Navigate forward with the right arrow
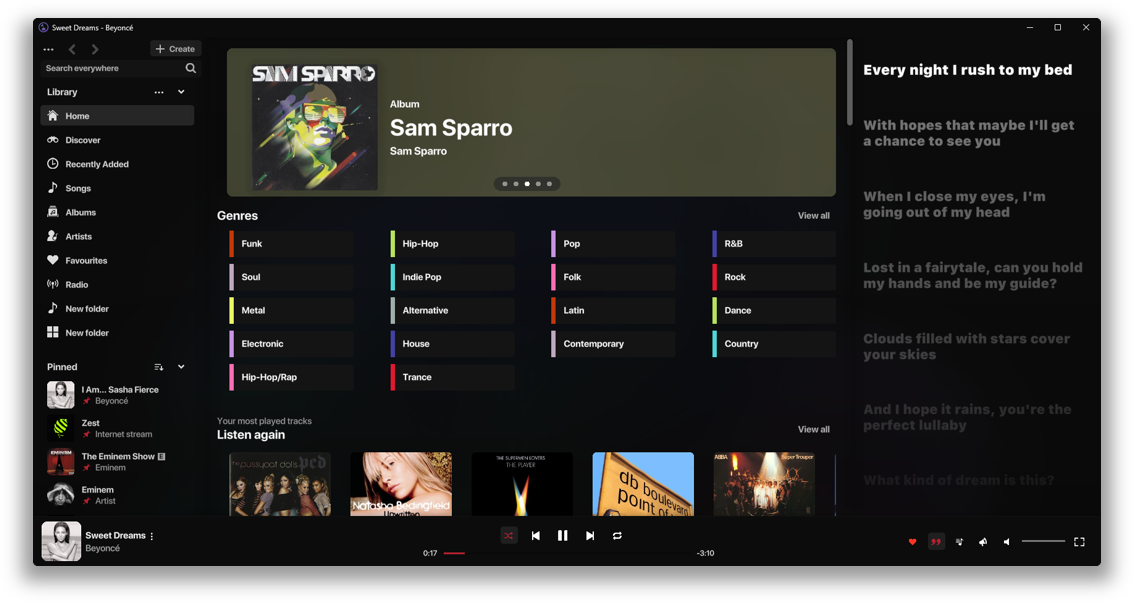The height and width of the screenshot is (603, 1134). 95,49
